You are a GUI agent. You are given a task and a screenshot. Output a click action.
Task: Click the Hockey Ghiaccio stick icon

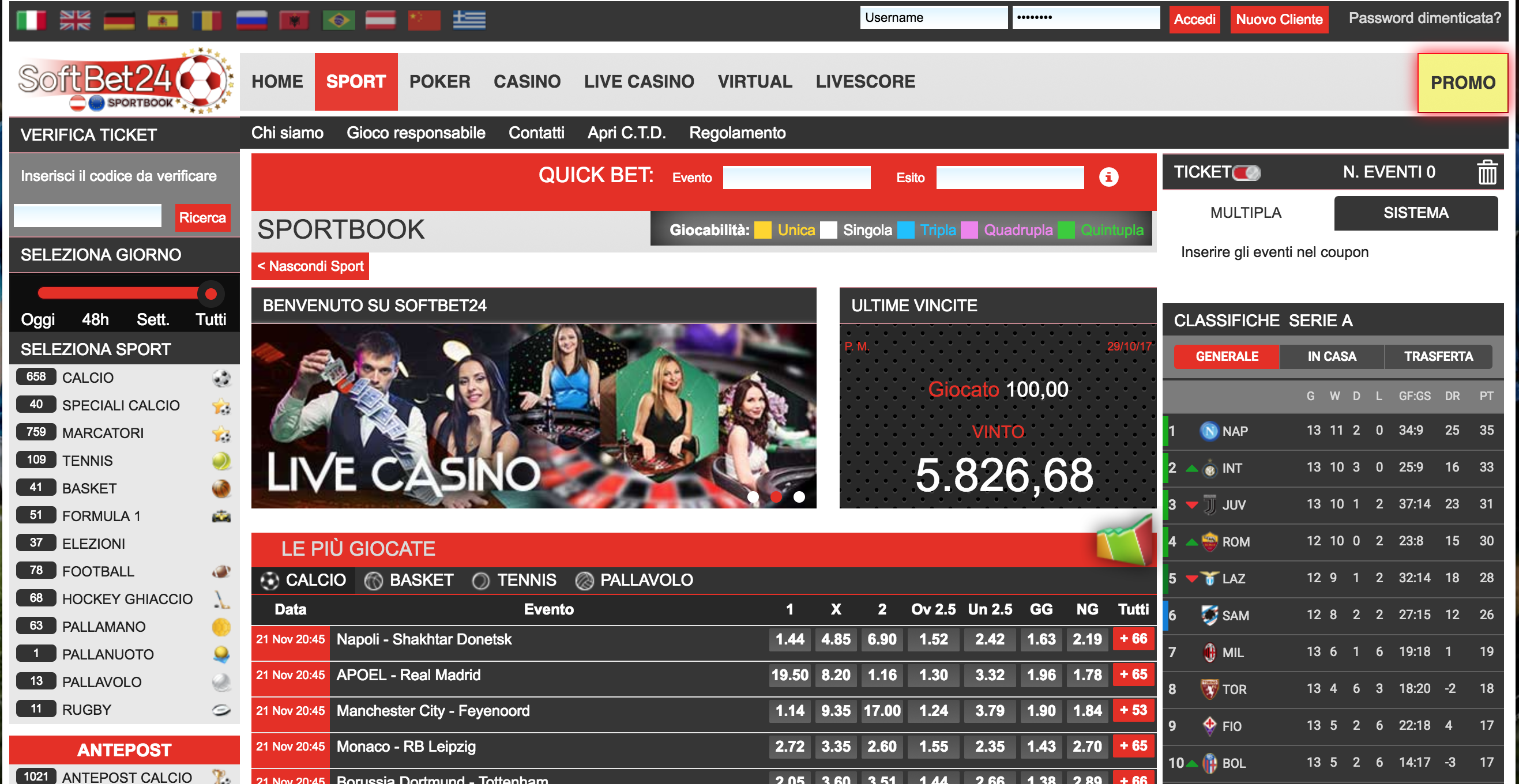tap(221, 599)
